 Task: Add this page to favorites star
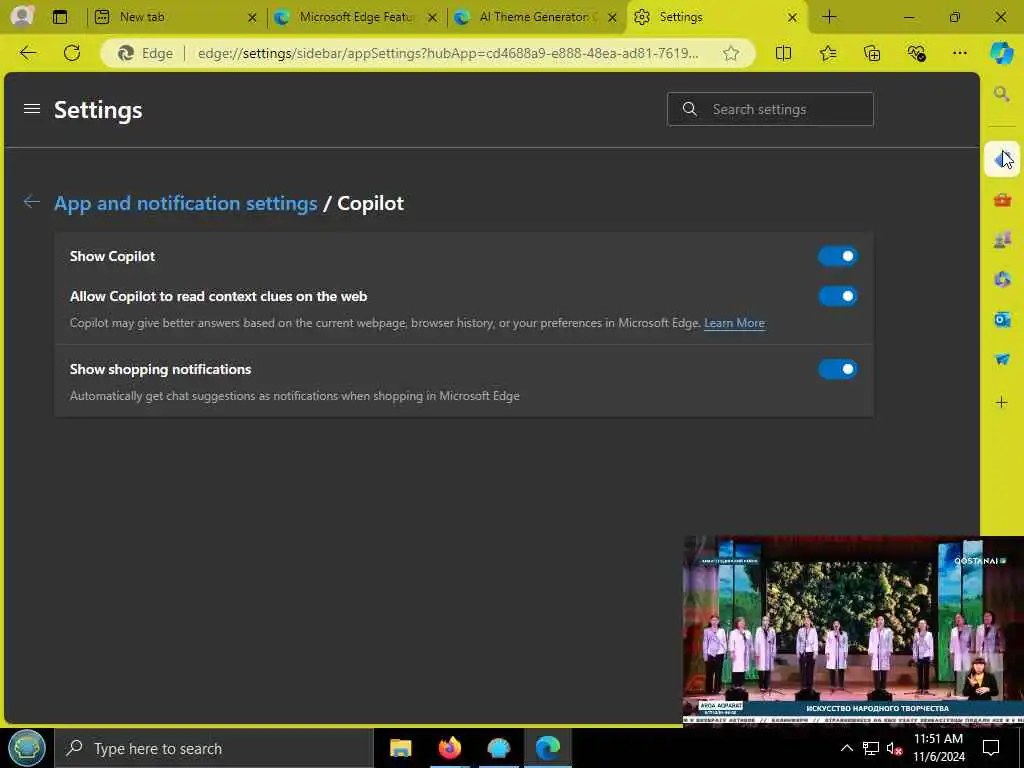tap(731, 53)
